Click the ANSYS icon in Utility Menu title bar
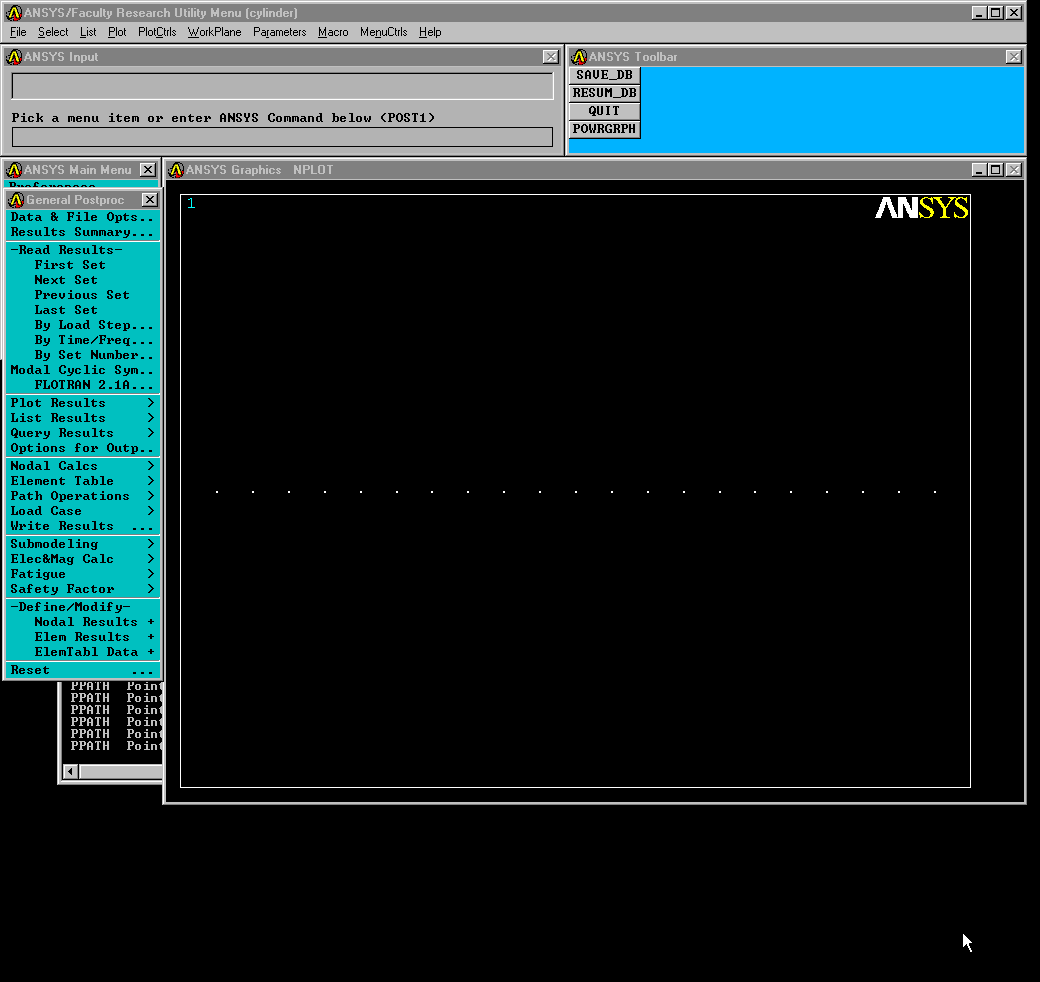This screenshot has width=1040, height=982. point(14,13)
